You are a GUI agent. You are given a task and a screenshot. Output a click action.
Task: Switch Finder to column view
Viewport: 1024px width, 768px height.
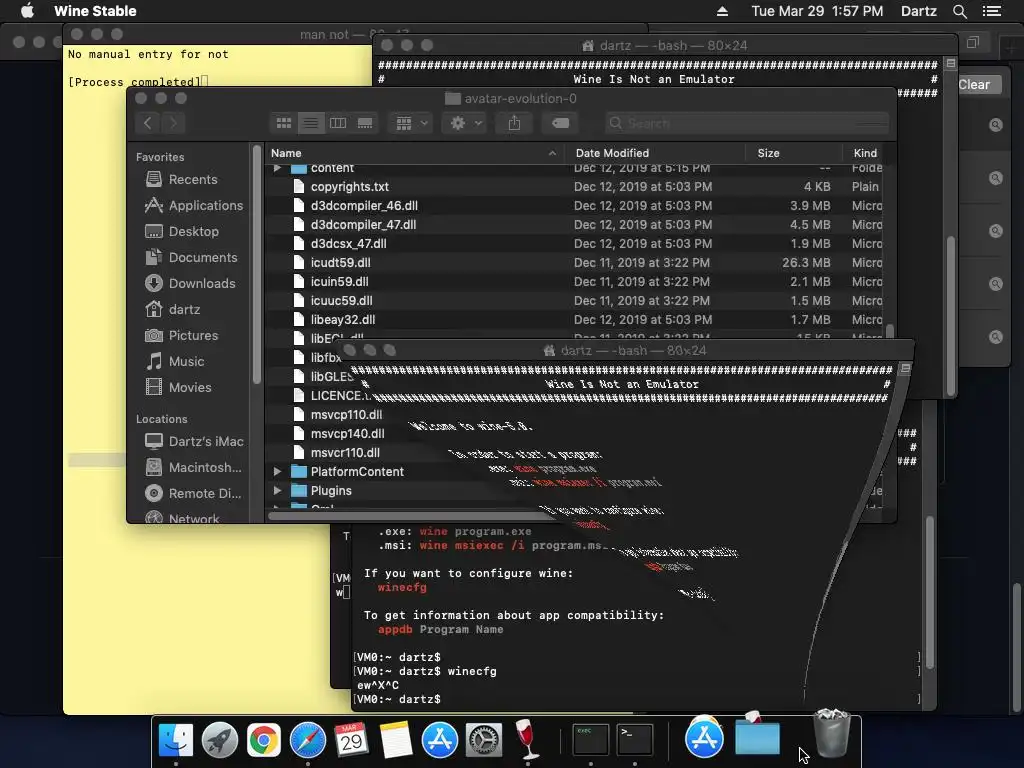click(x=338, y=123)
